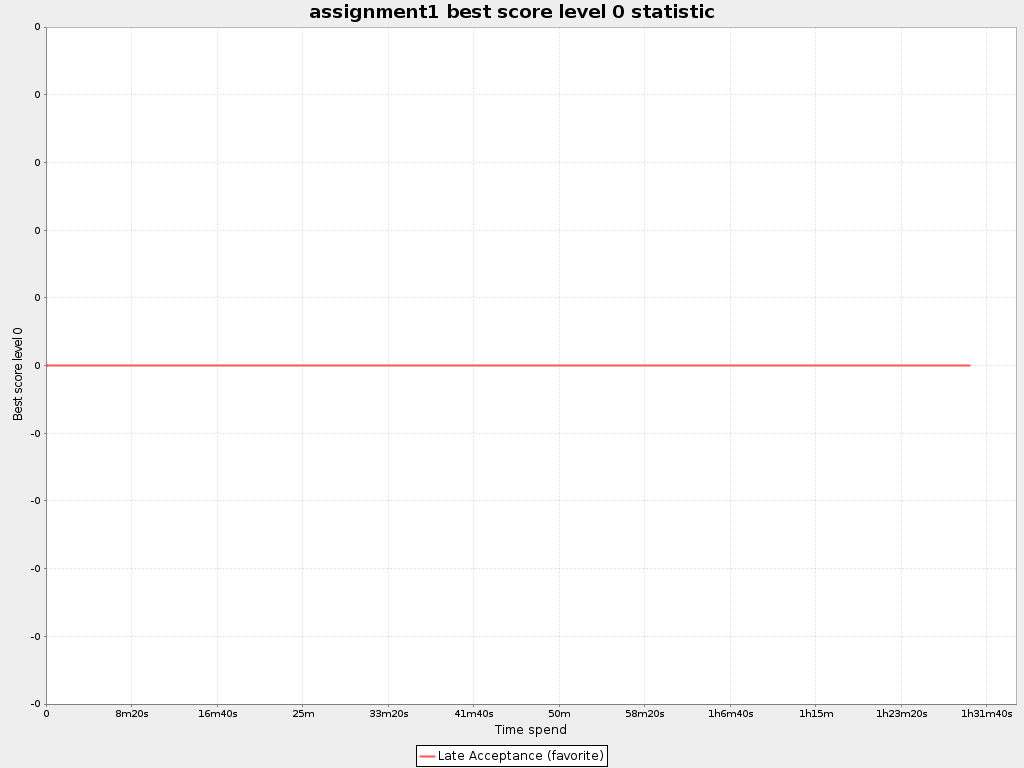Click the 58m20s x-axis tick label
This screenshot has height=768, width=1024.
(644, 714)
